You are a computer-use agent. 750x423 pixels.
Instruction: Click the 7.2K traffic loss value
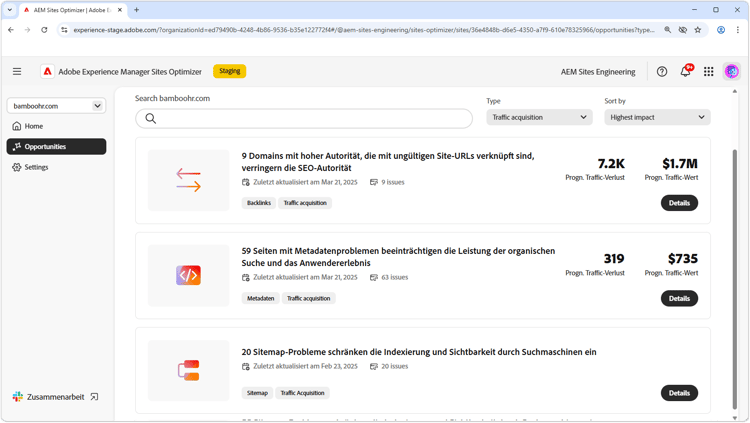611,164
